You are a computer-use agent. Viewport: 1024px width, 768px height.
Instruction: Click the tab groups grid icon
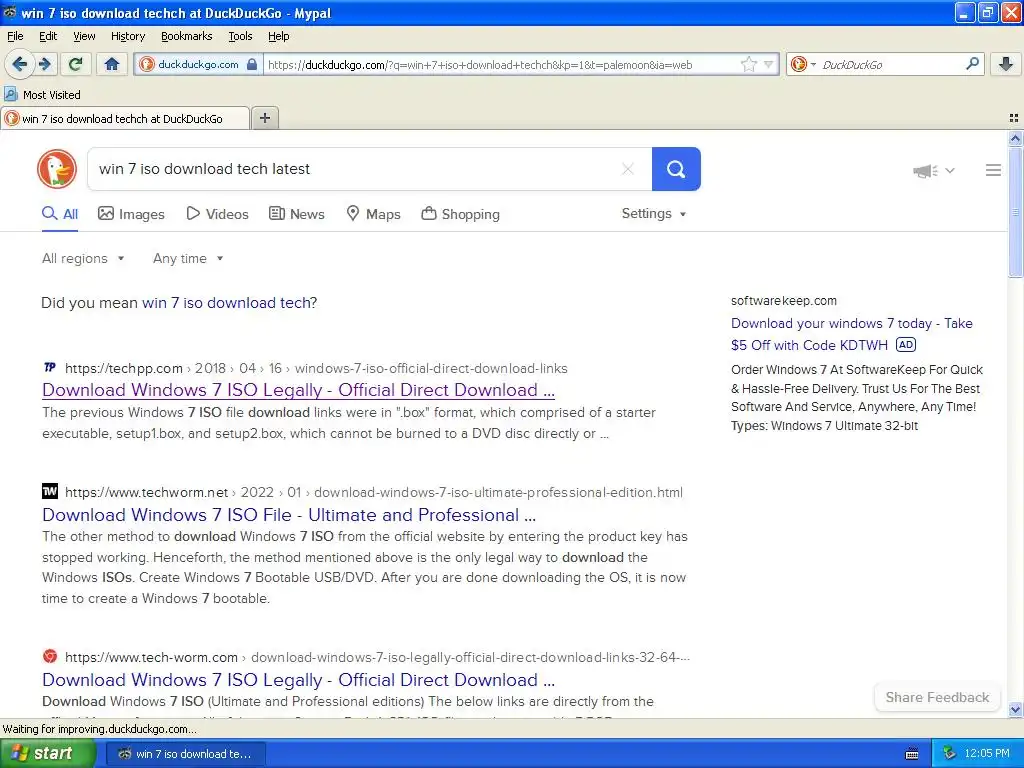(x=1014, y=118)
